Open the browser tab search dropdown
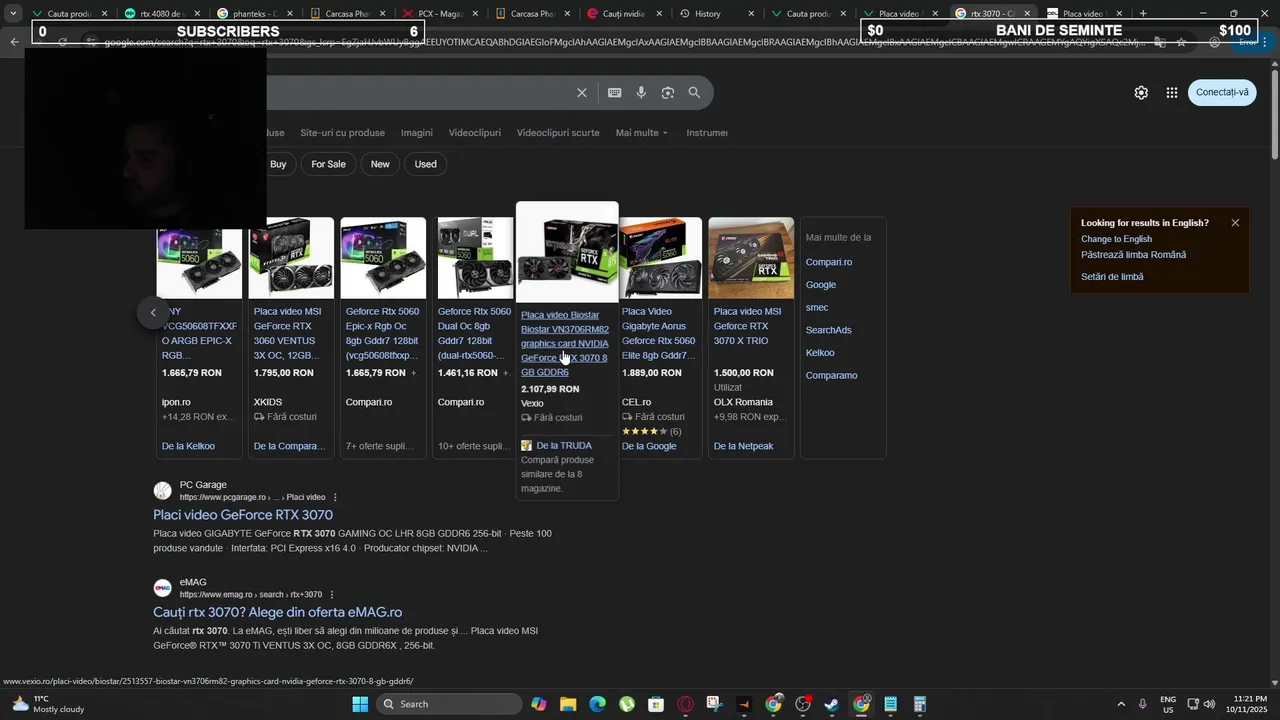This screenshot has width=1280, height=720. pos(13,14)
